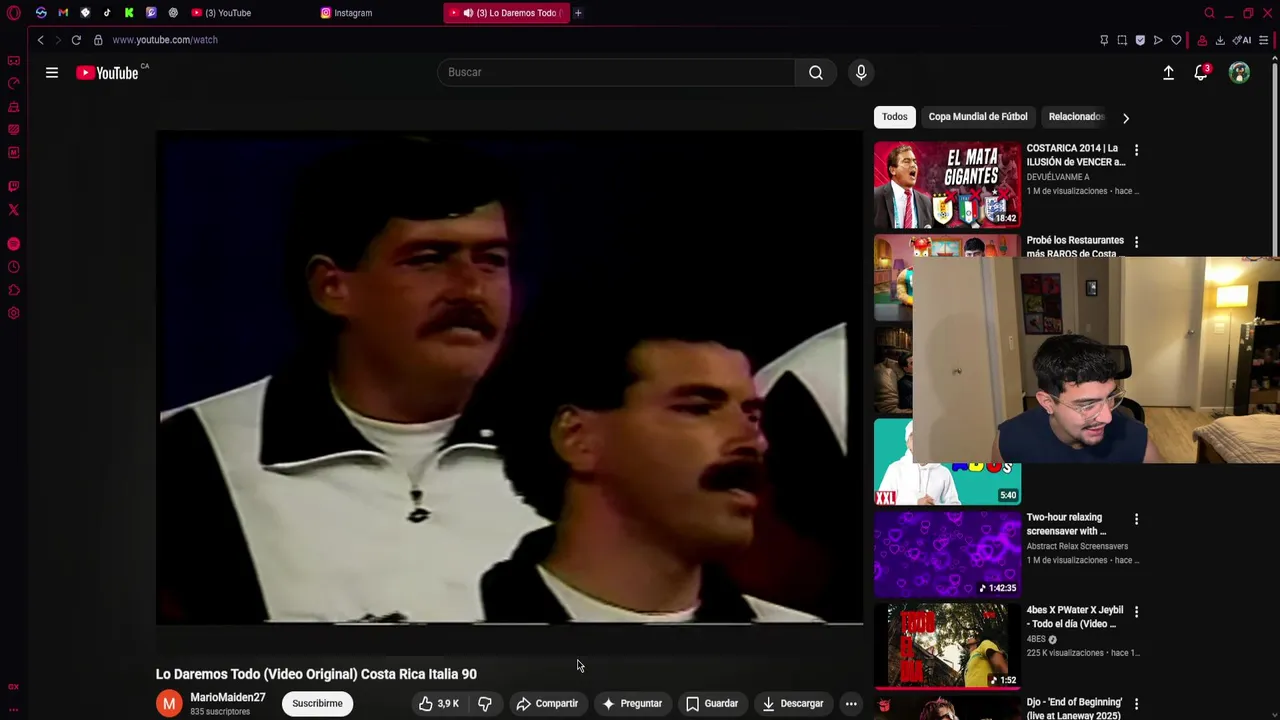Open MarioMaiden27 channel avatar

[169, 703]
